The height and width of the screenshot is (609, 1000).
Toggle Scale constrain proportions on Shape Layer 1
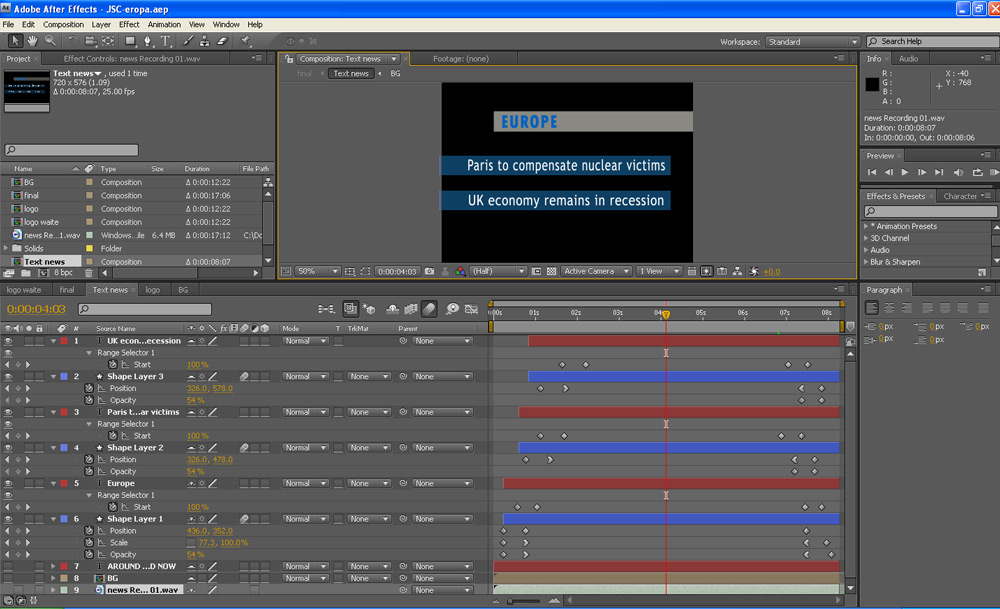(x=191, y=543)
